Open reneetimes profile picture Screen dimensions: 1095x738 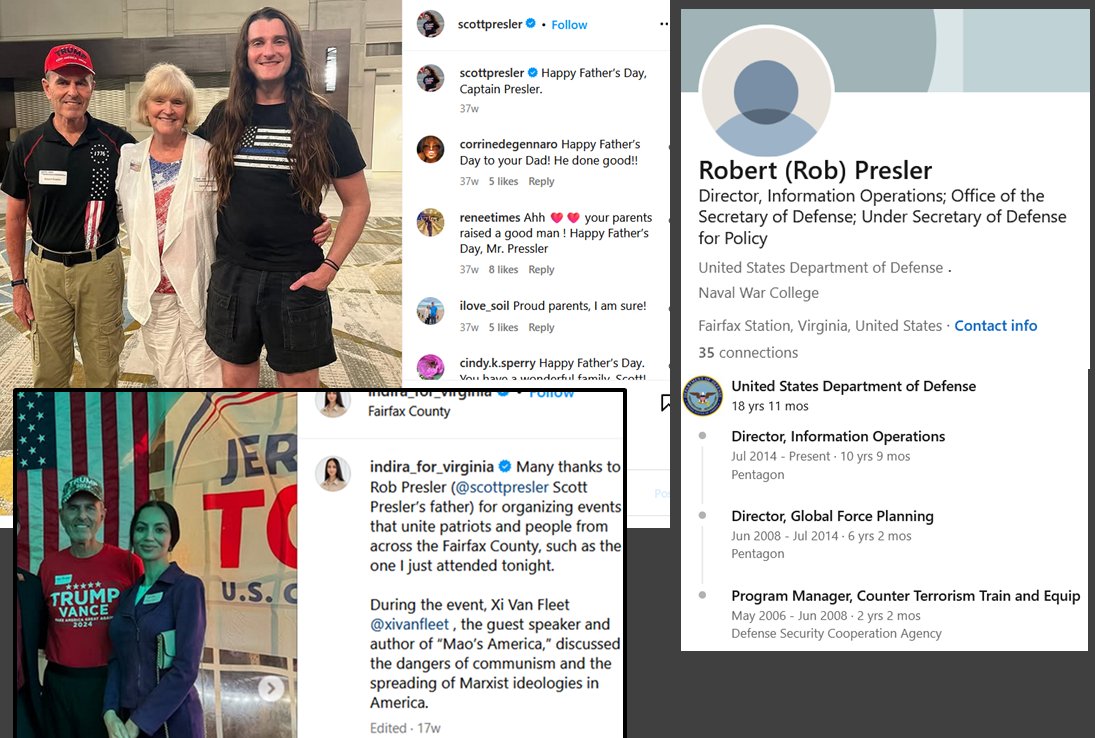[x=430, y=222]
